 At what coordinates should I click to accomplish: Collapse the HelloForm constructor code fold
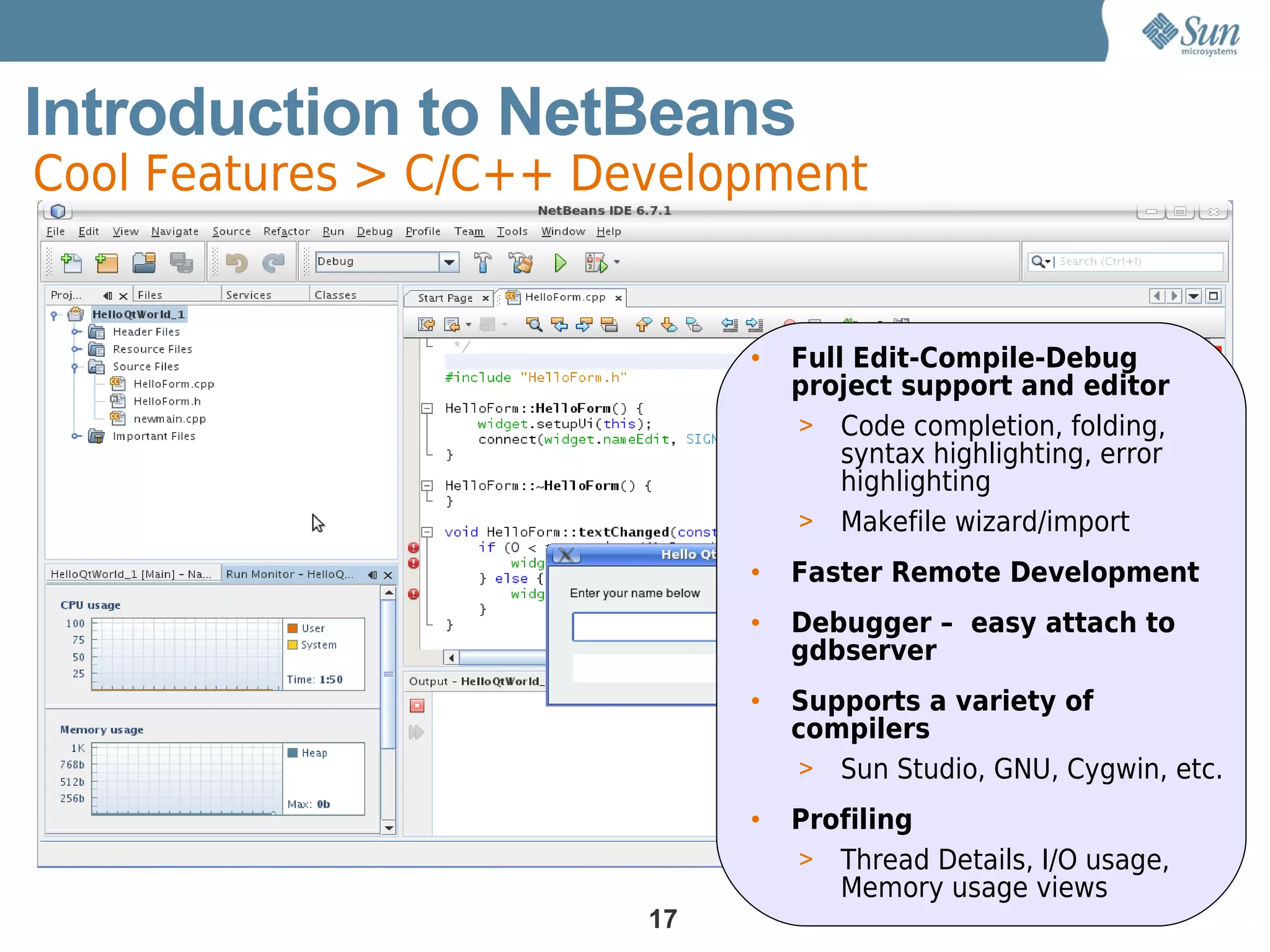tap(427, 408)
